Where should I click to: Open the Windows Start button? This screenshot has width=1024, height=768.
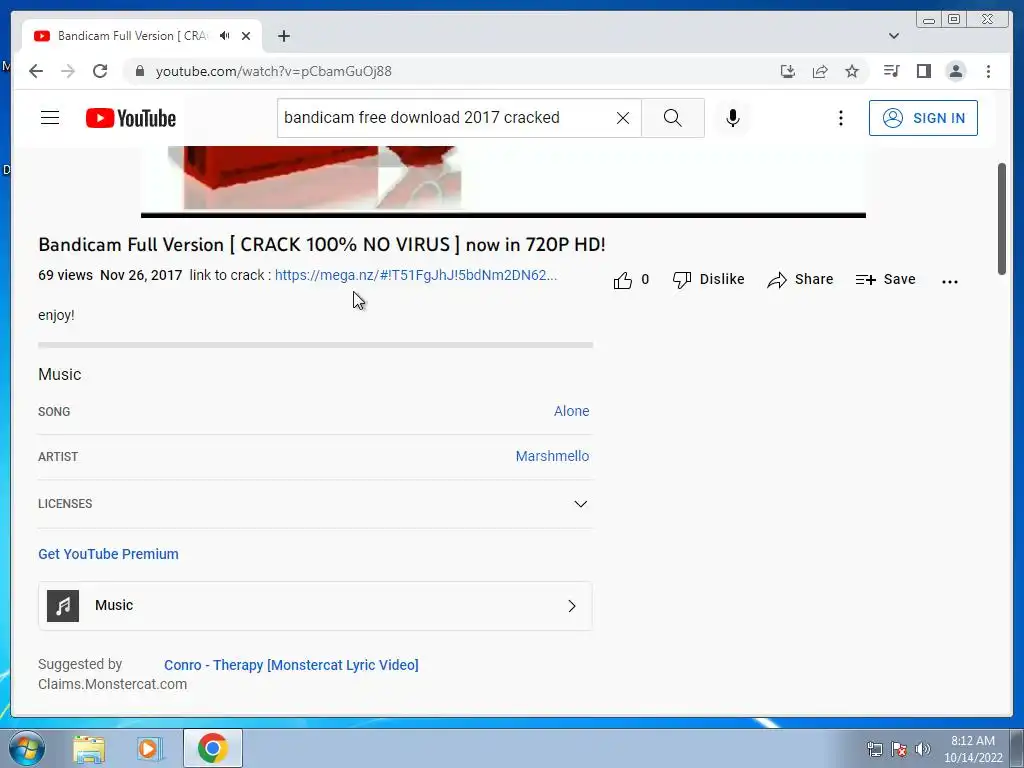(27, 748)
